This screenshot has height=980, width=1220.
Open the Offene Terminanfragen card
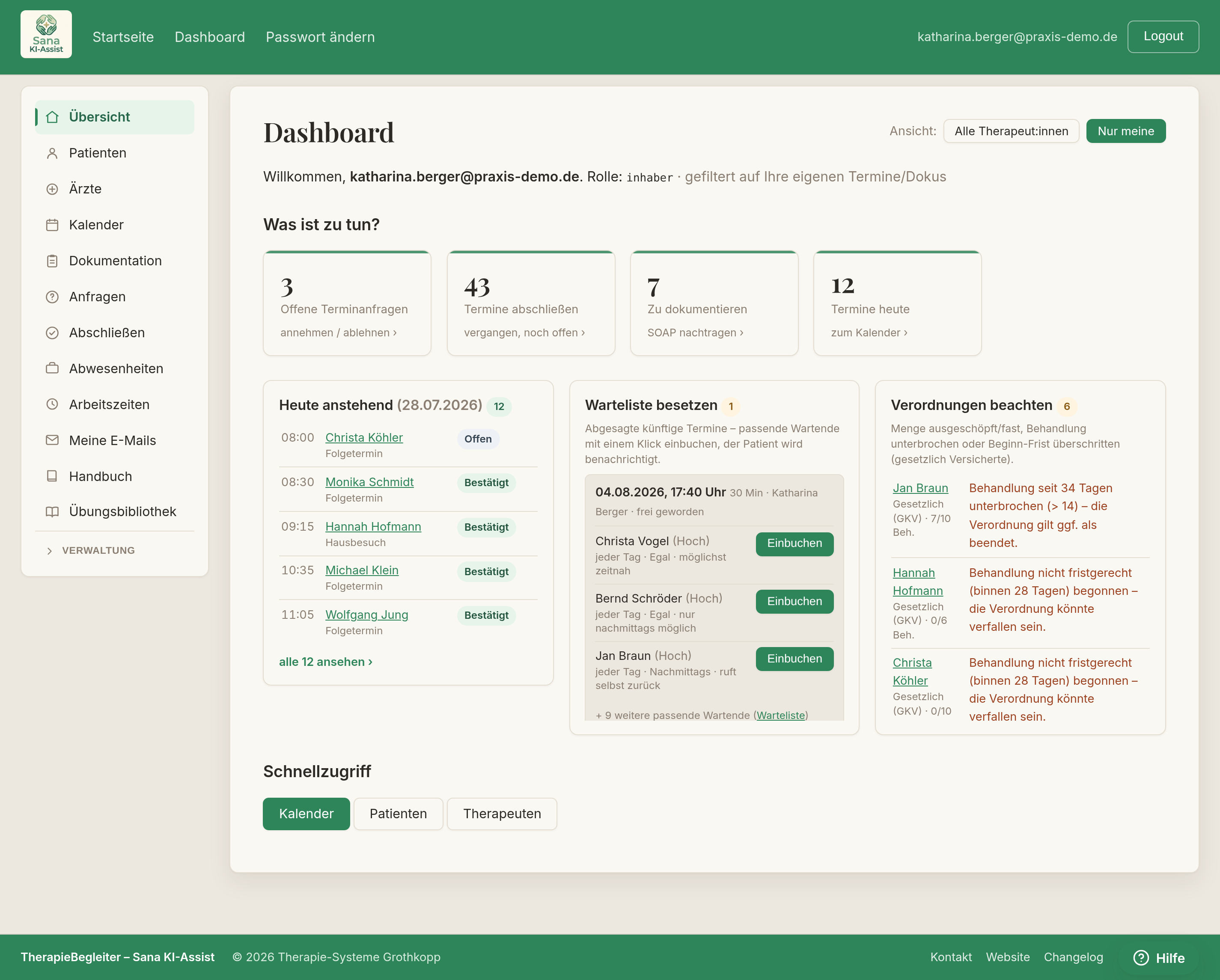click(347, 303)
